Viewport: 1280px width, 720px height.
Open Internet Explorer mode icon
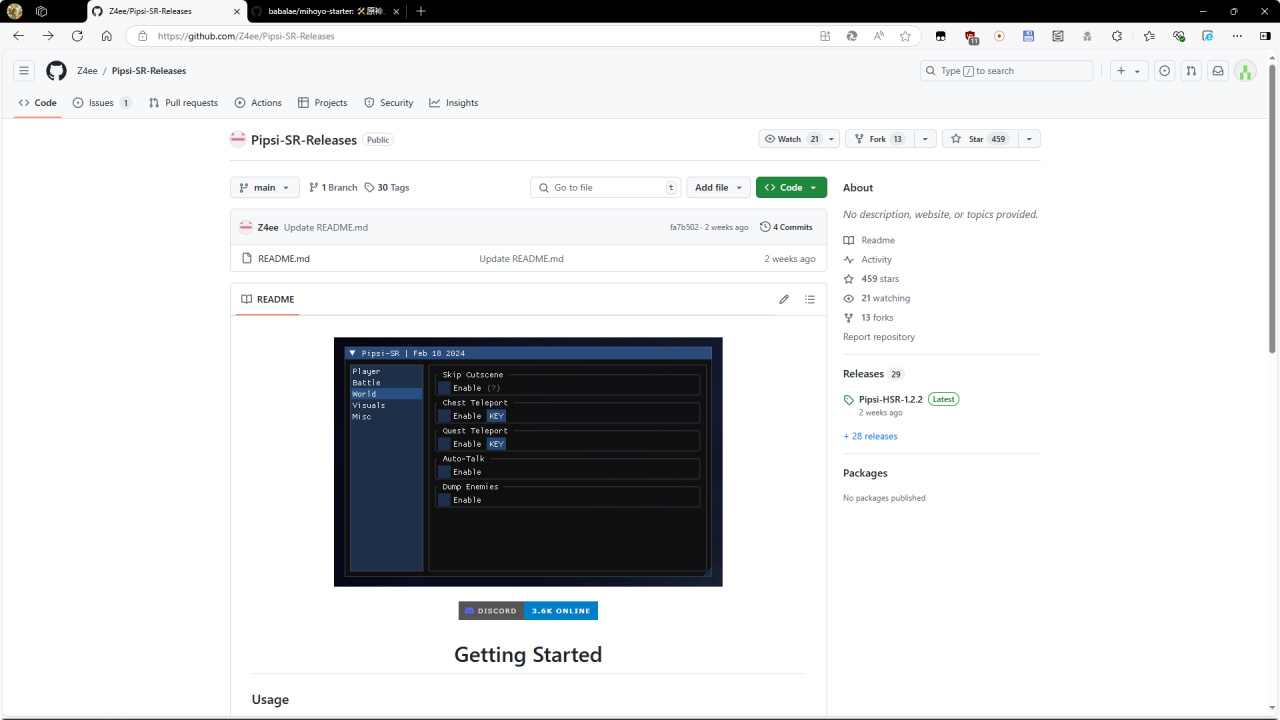pyautogui.click(x=1208, y=36)
